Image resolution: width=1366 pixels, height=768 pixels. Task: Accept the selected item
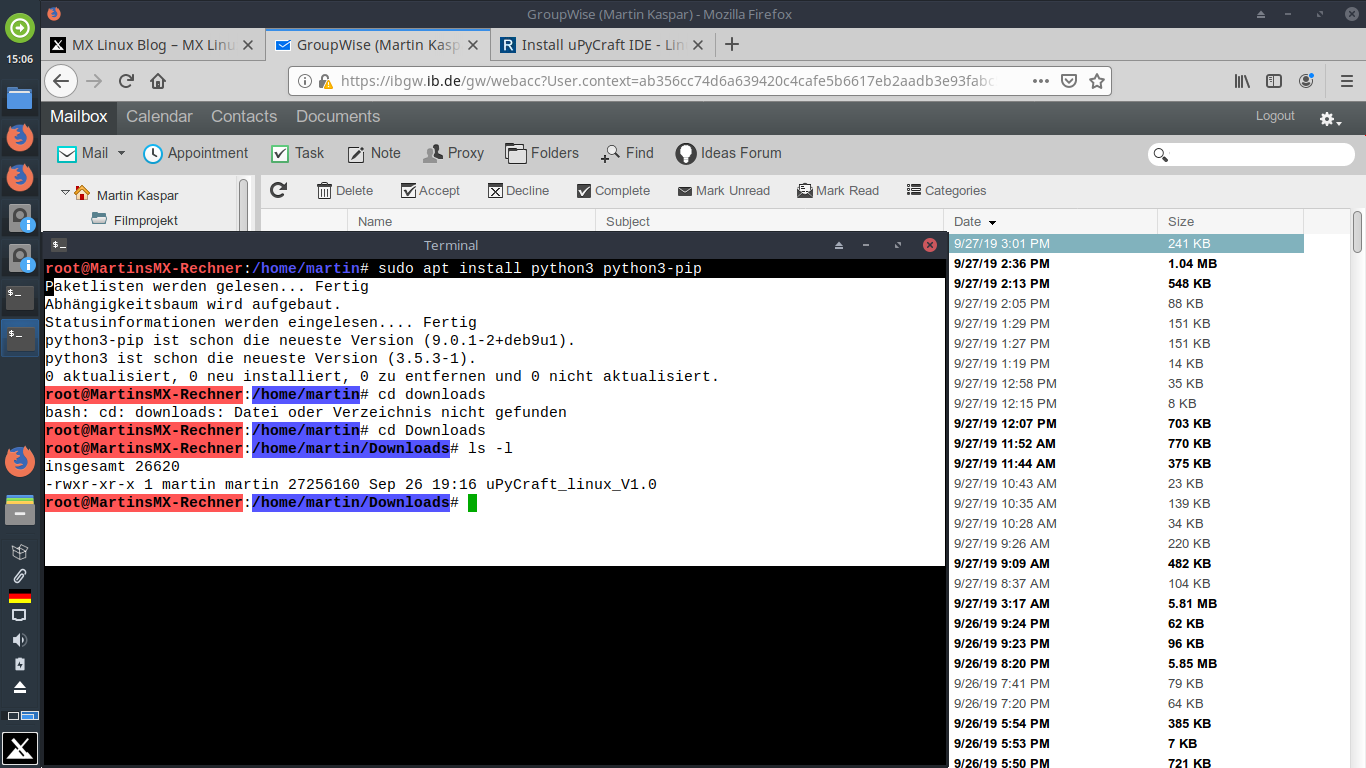coord(430,190)
